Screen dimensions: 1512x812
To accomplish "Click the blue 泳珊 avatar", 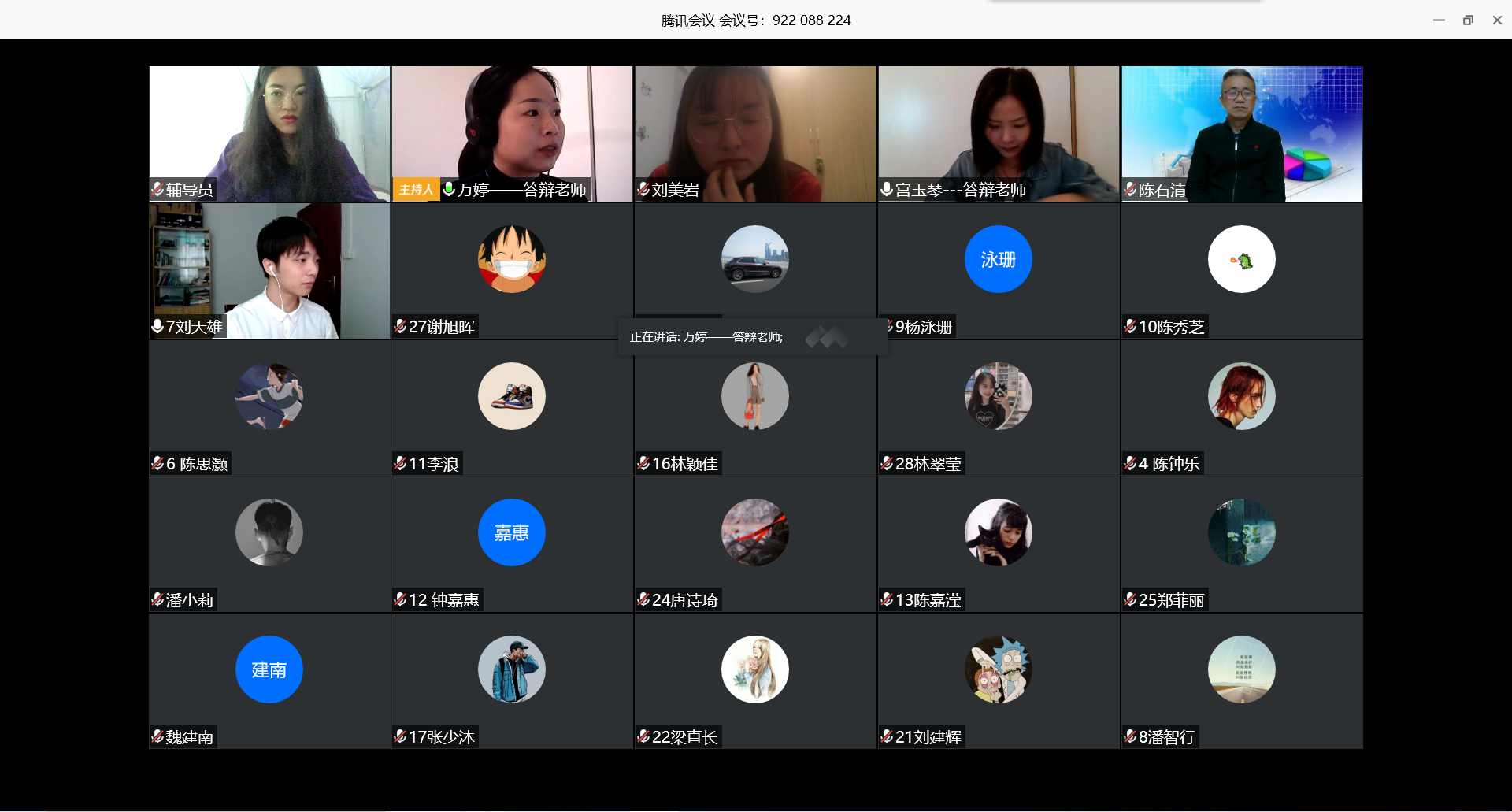I will pos(998,259).
